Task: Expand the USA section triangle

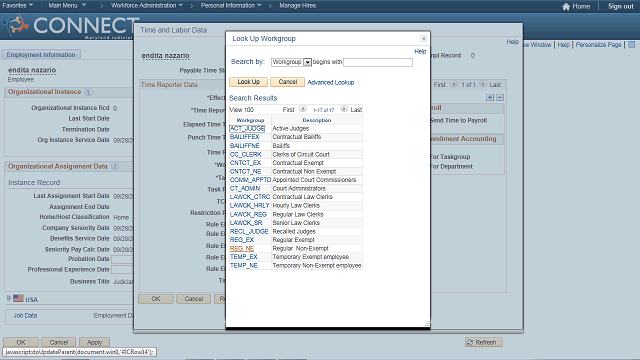Action: coord(9,298)
